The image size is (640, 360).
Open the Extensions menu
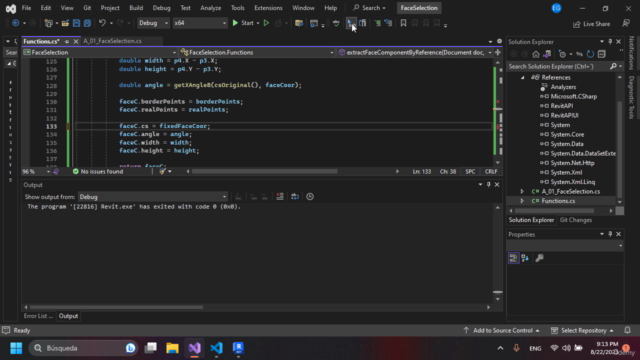coord(268,8)
